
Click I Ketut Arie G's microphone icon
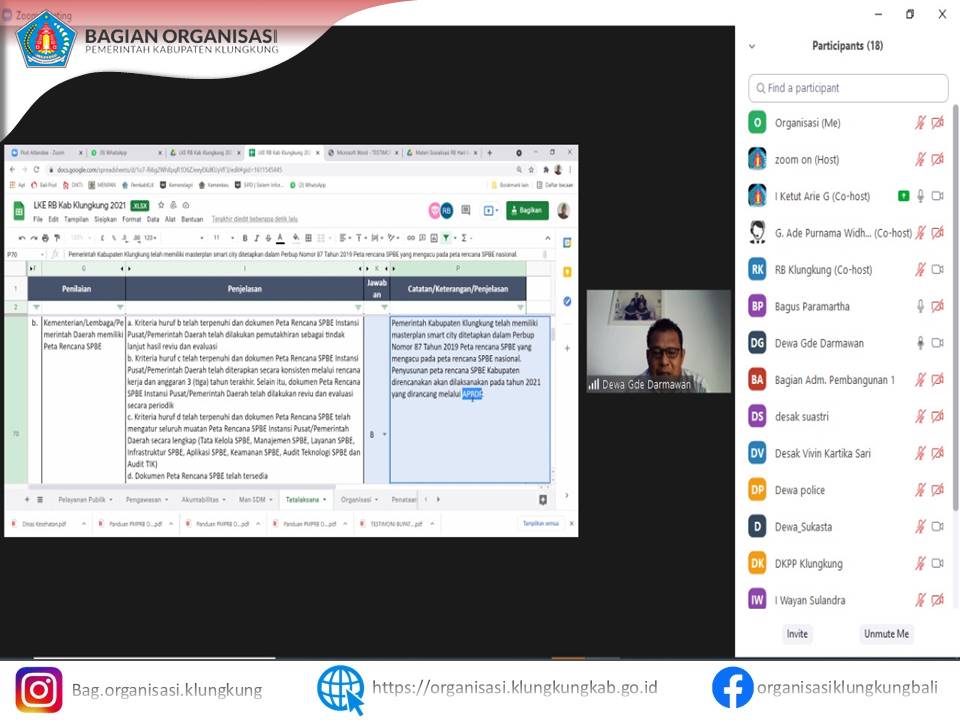click(x=920, y=196)
